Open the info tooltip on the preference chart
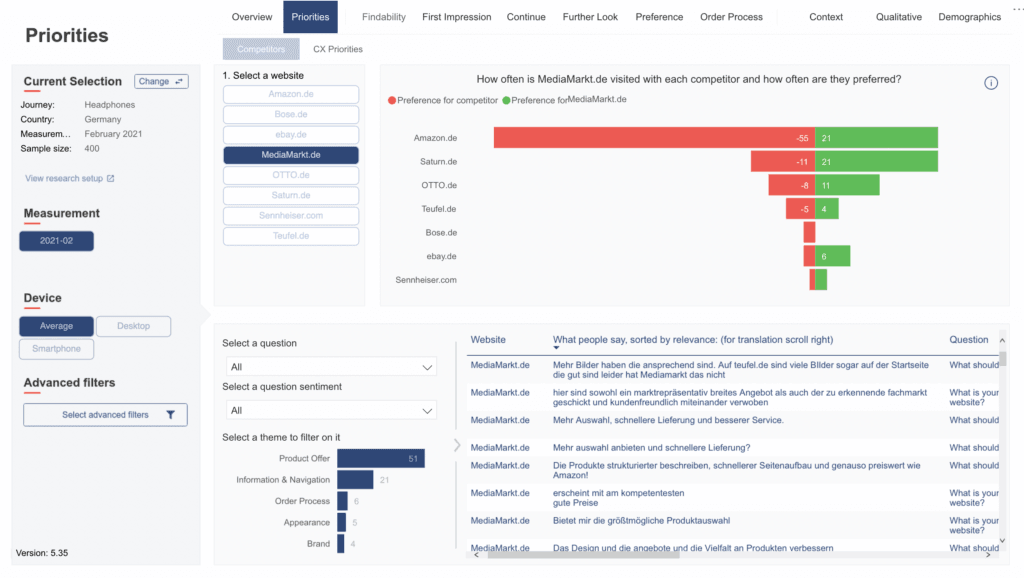This screenshot has height=578, width=1024. pyautogui.click(x=991, y=83)
